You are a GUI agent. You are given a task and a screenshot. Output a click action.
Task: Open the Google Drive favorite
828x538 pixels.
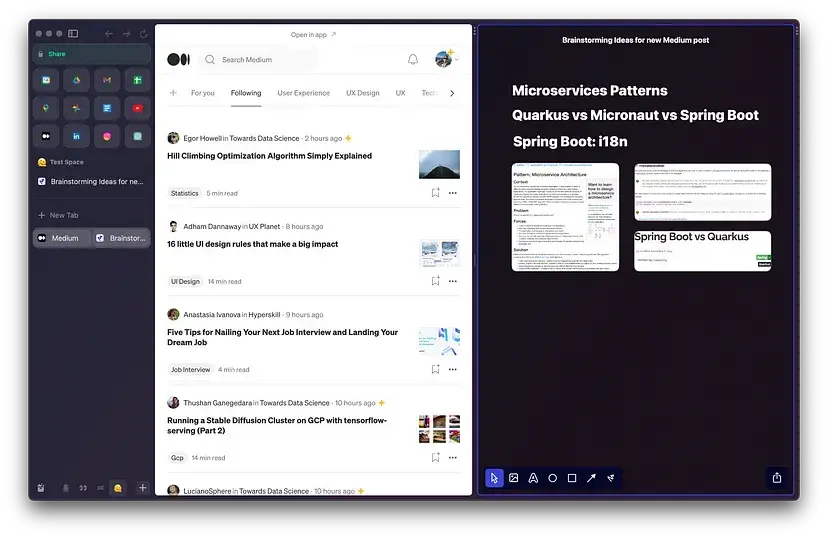point(77,80)
